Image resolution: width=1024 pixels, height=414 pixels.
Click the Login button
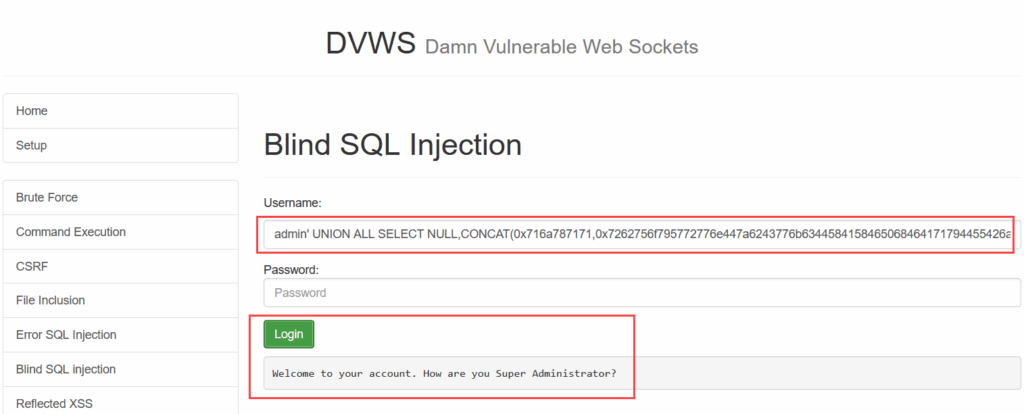[x=289, y=334]
